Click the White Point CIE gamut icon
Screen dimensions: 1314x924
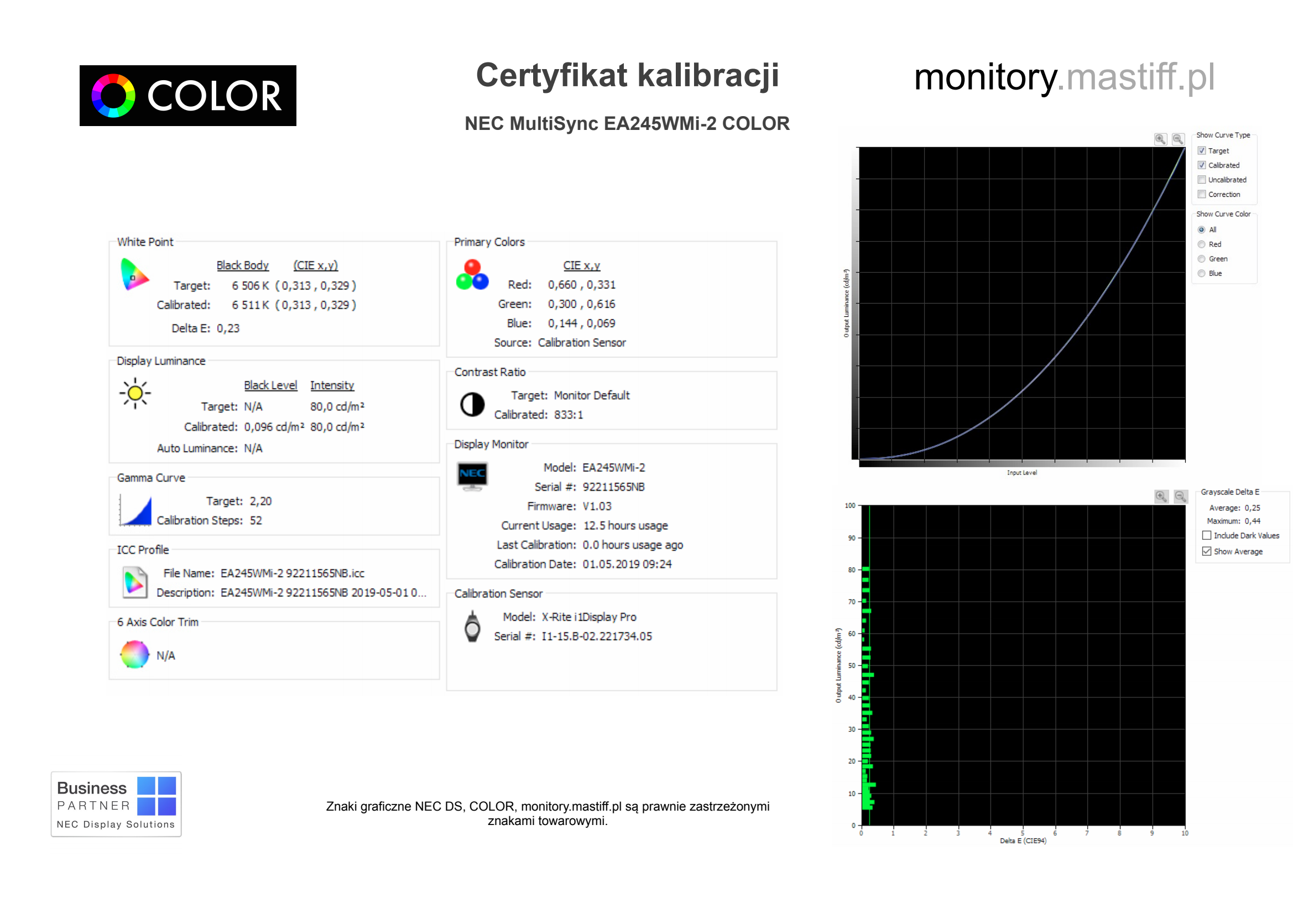134,275
